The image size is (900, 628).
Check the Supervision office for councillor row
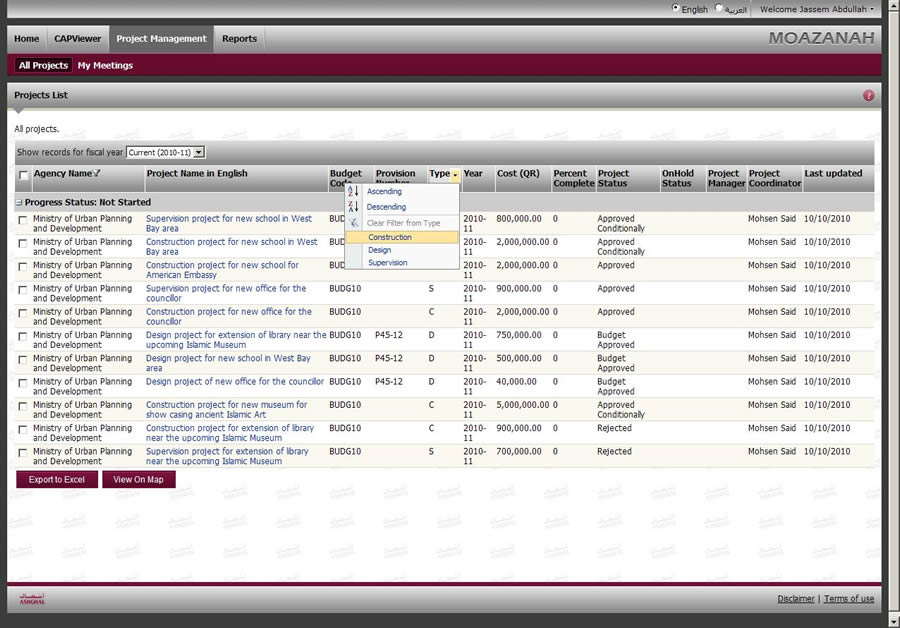point(22,290)
